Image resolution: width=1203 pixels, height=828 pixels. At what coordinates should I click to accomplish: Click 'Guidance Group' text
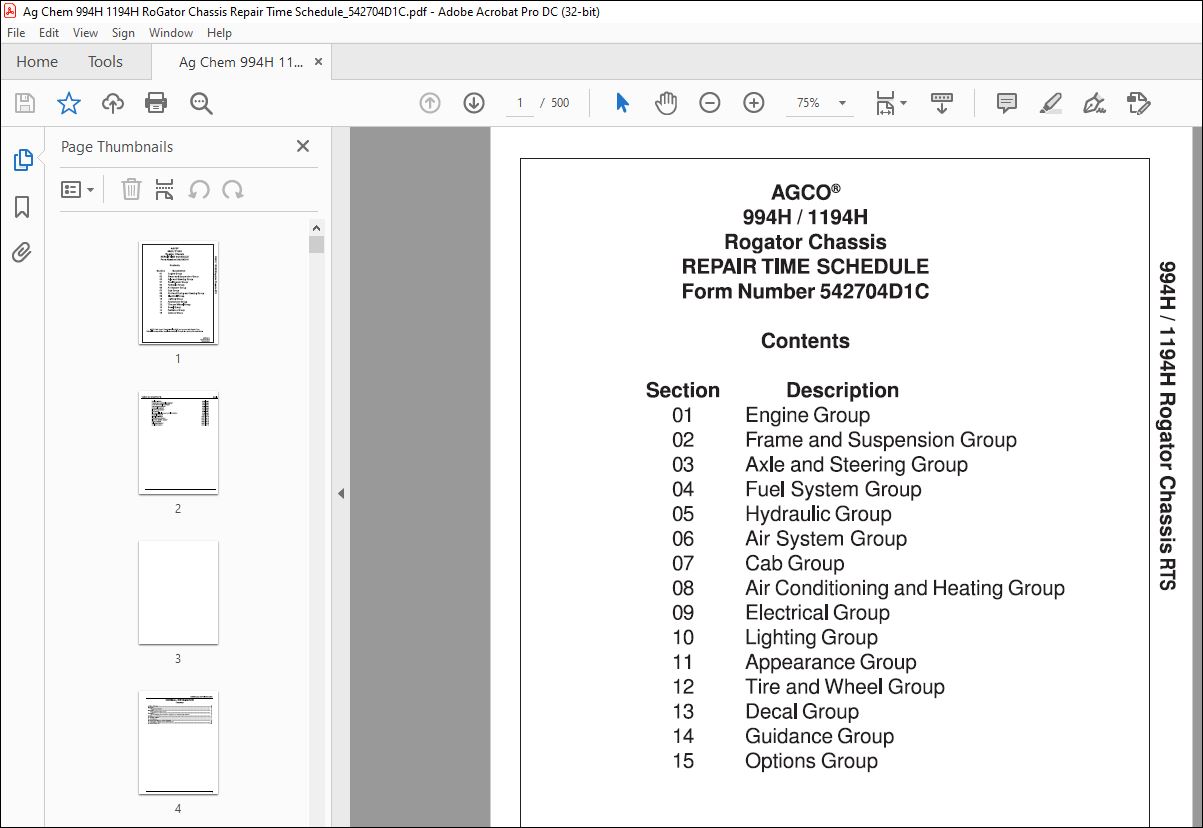[x=819, y=736]
